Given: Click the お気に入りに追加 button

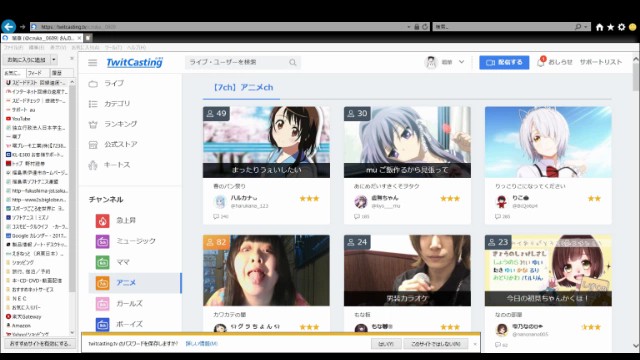Looking at the screenshot, I should (x=26, y=60).
